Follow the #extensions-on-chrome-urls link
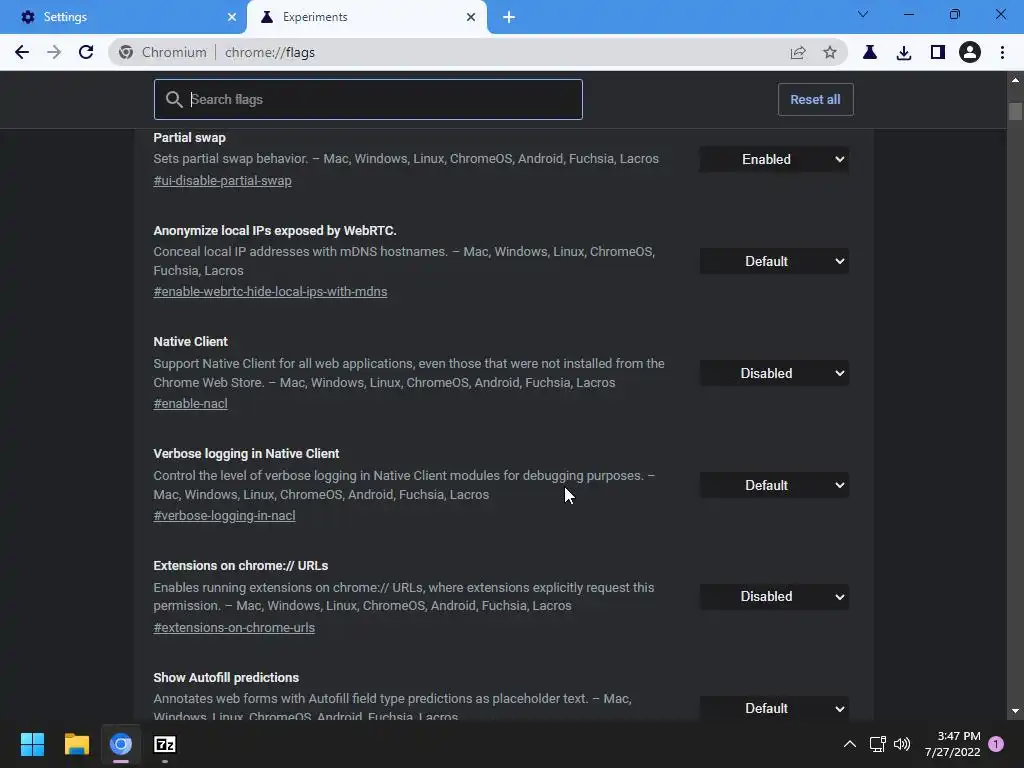The height and width of the screenshot is (768, 1024). (234, 628)
